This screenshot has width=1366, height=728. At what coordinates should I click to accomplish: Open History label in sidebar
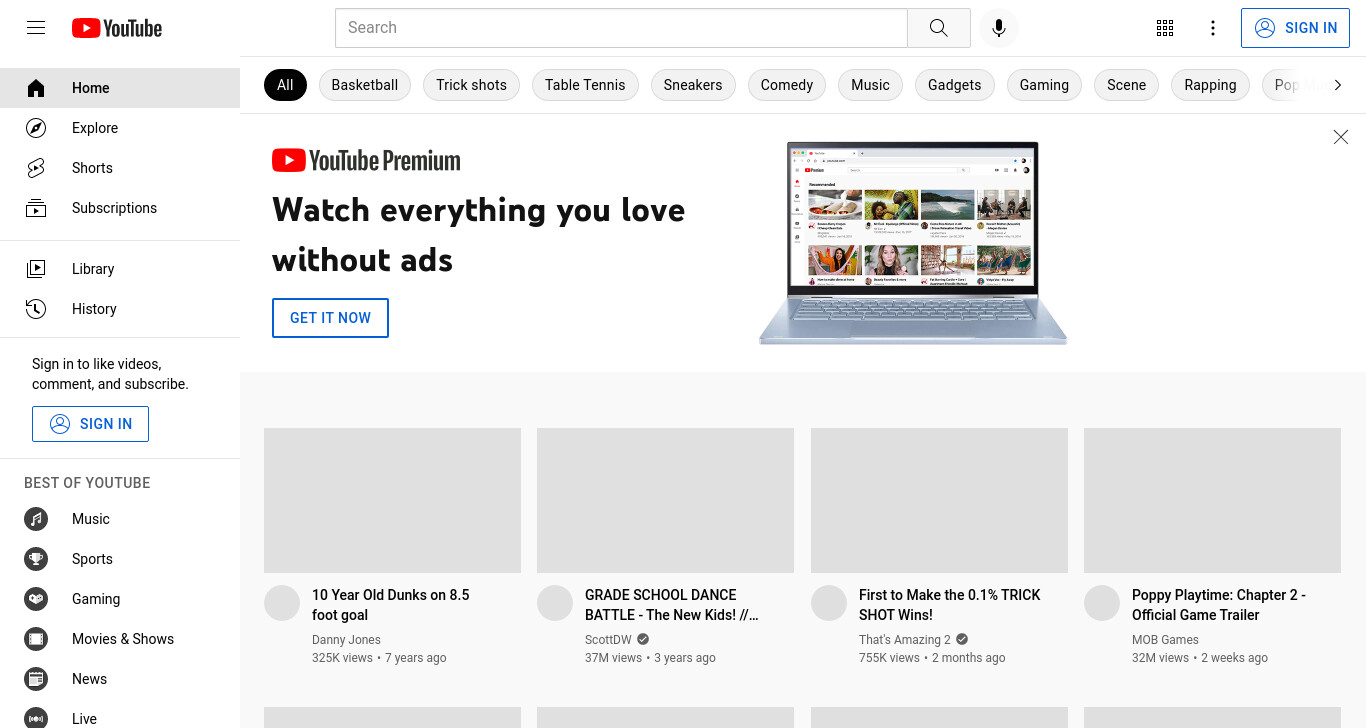94,309
